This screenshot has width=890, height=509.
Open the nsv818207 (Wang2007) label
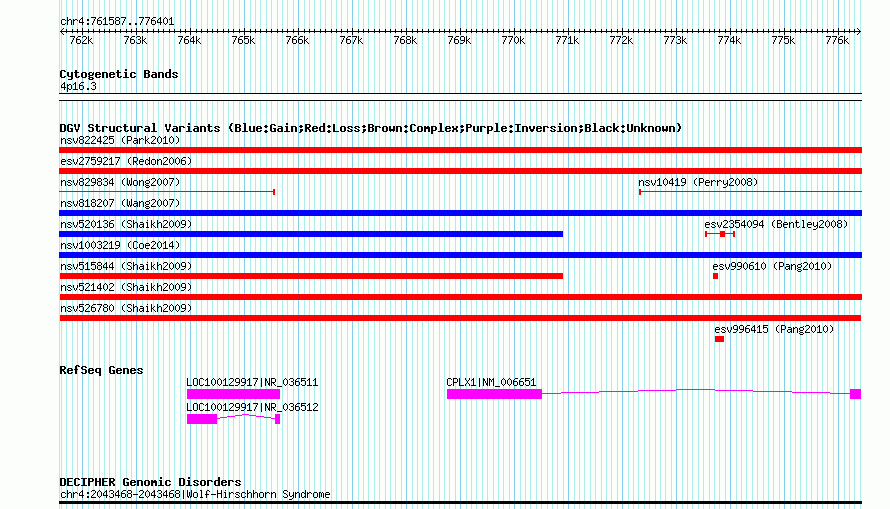[120, 203]
